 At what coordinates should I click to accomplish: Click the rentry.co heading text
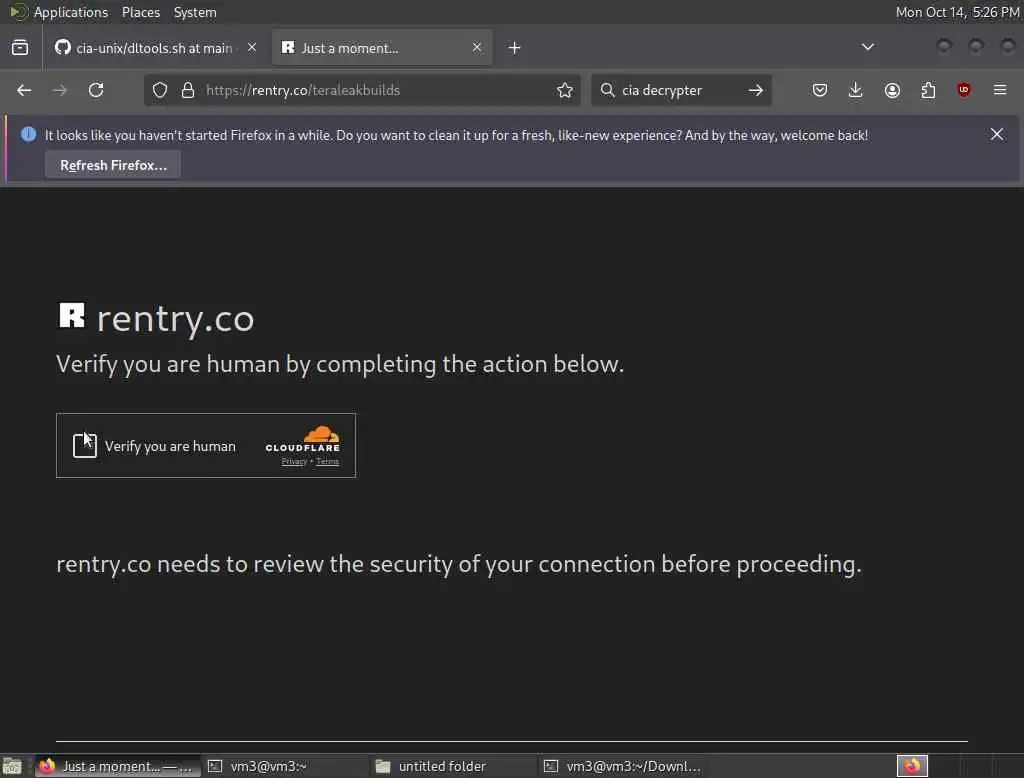click(x=175, y=319)
